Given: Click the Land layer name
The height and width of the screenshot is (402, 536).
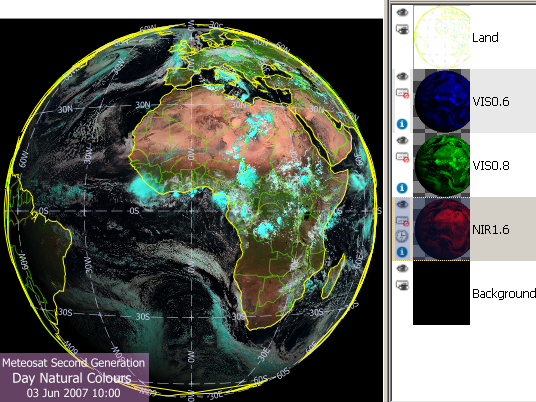Looking at the screenshot, I should click(x=485, y=37).
